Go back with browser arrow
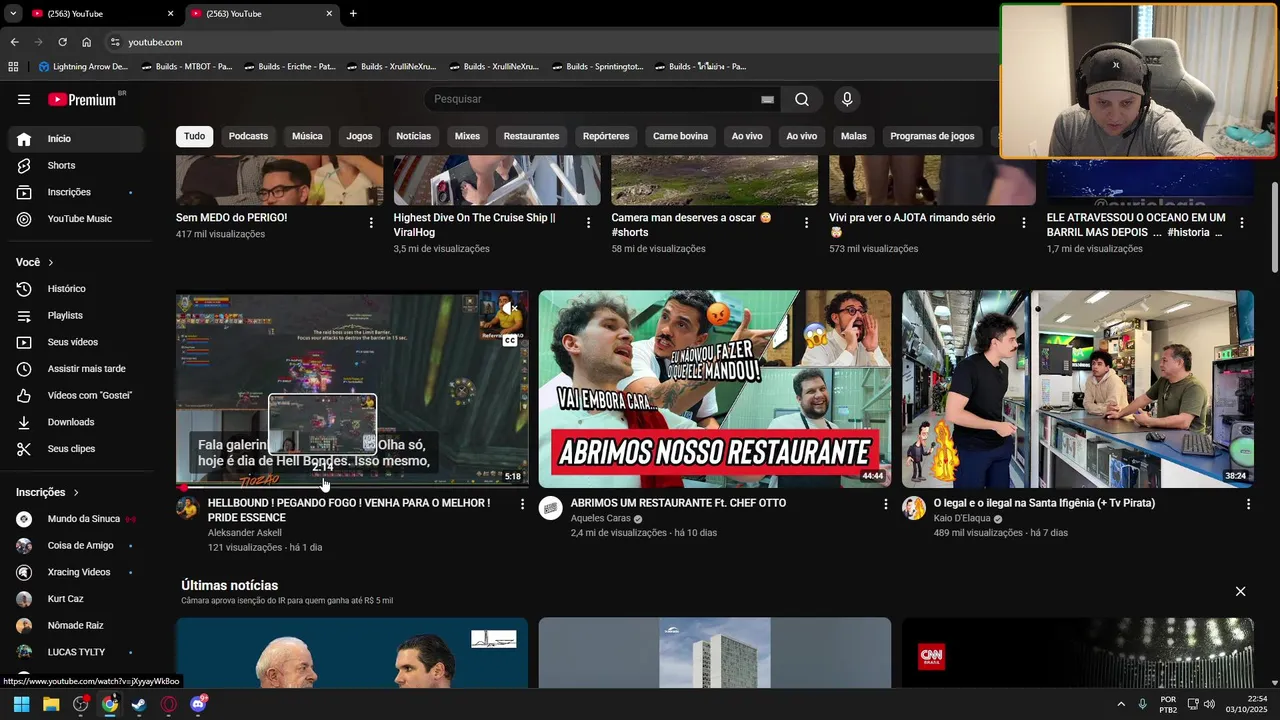Screen dimensions: 1280x720 (14, 42)
